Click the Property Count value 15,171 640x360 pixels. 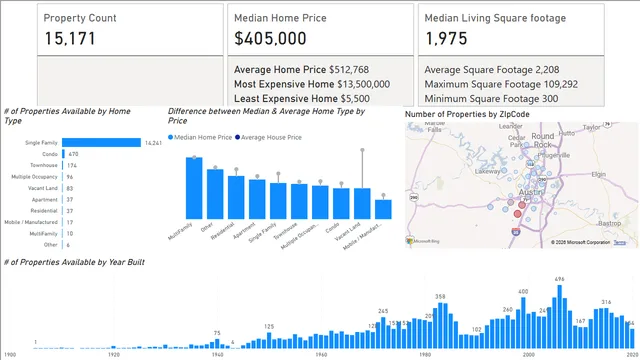pos(70,39)
